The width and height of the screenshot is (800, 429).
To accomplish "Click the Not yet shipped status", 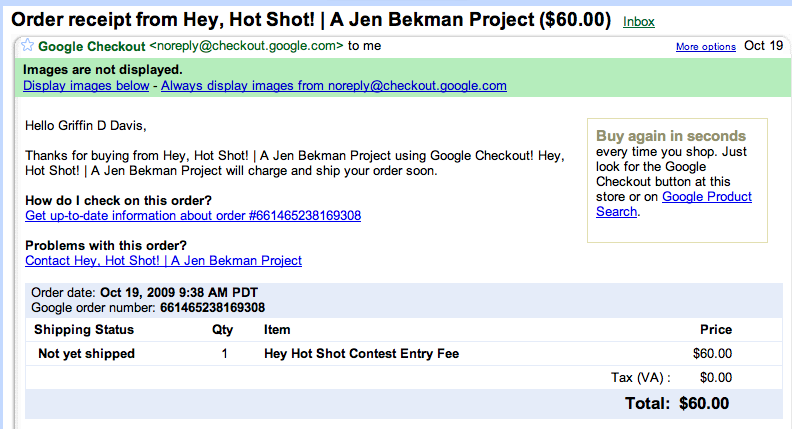I will (x=86, y=353).
